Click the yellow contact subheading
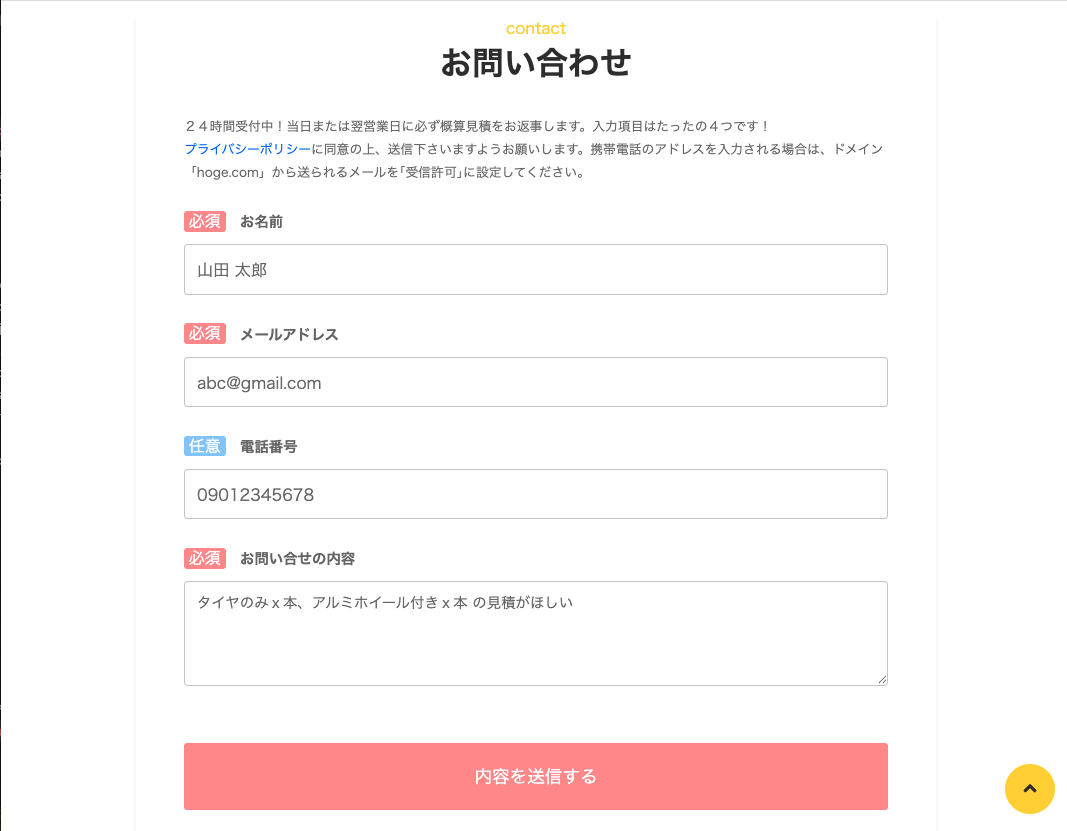 [536, 28]
